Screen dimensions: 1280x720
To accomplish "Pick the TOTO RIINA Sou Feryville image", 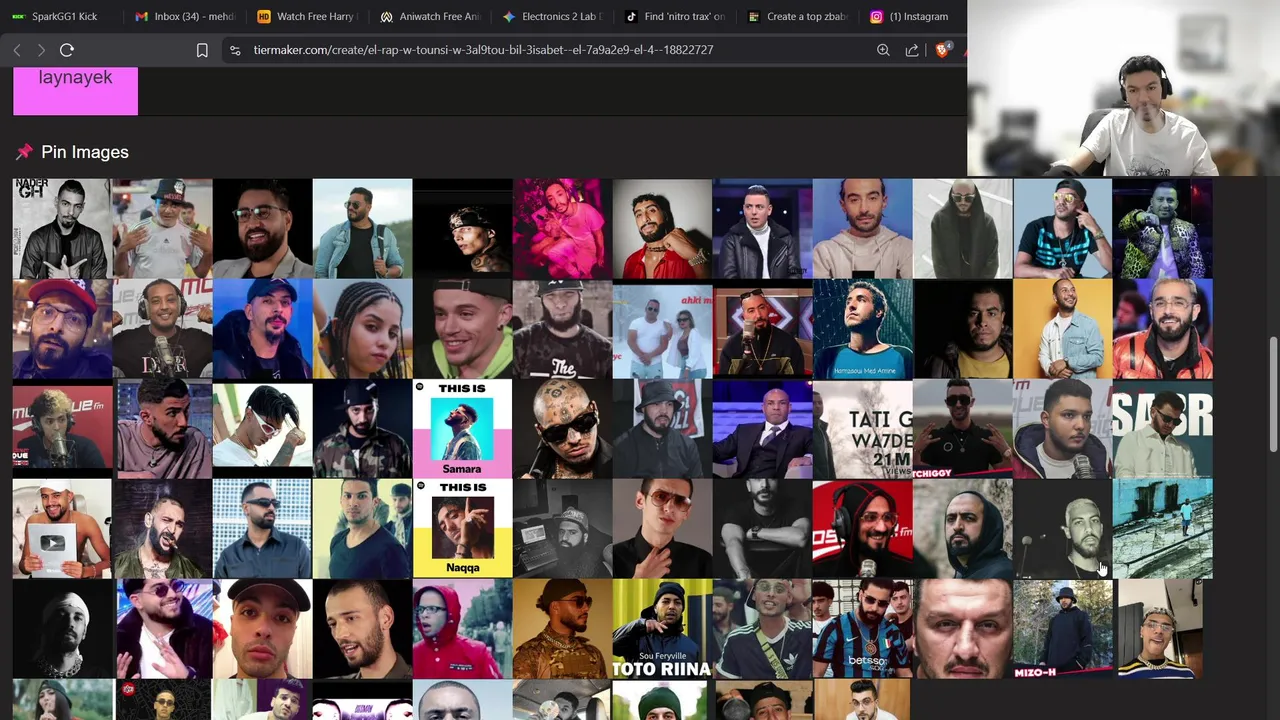I will coord(662,628).
